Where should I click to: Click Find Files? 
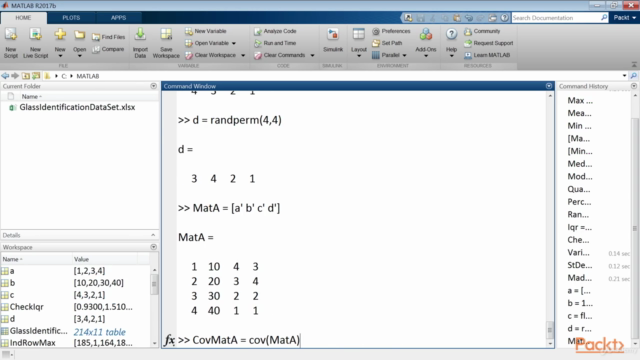pyautogui.click(x=109, y=37)
